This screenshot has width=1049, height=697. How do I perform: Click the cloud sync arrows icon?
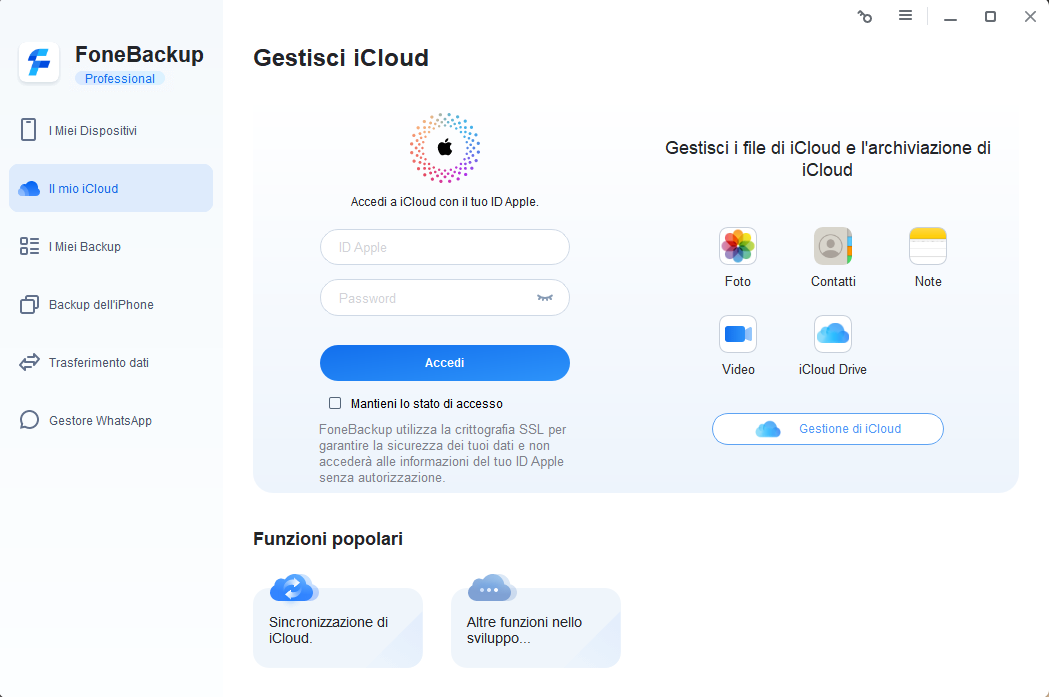click(294, 588)
